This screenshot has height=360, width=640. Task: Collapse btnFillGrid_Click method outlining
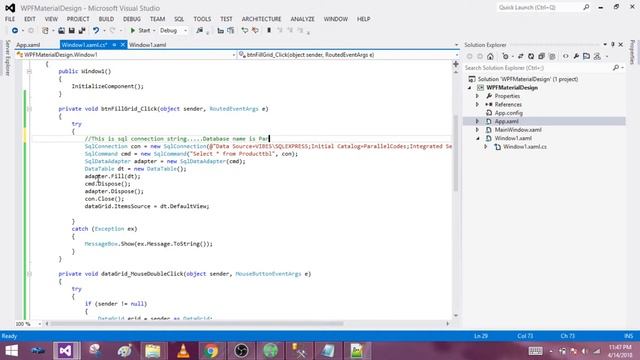point(29,109)
